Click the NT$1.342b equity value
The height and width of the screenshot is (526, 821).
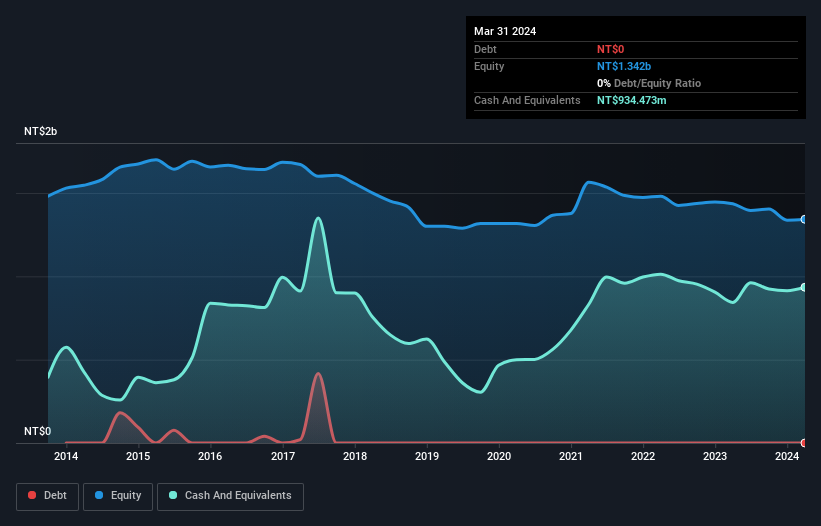(624, 66)
